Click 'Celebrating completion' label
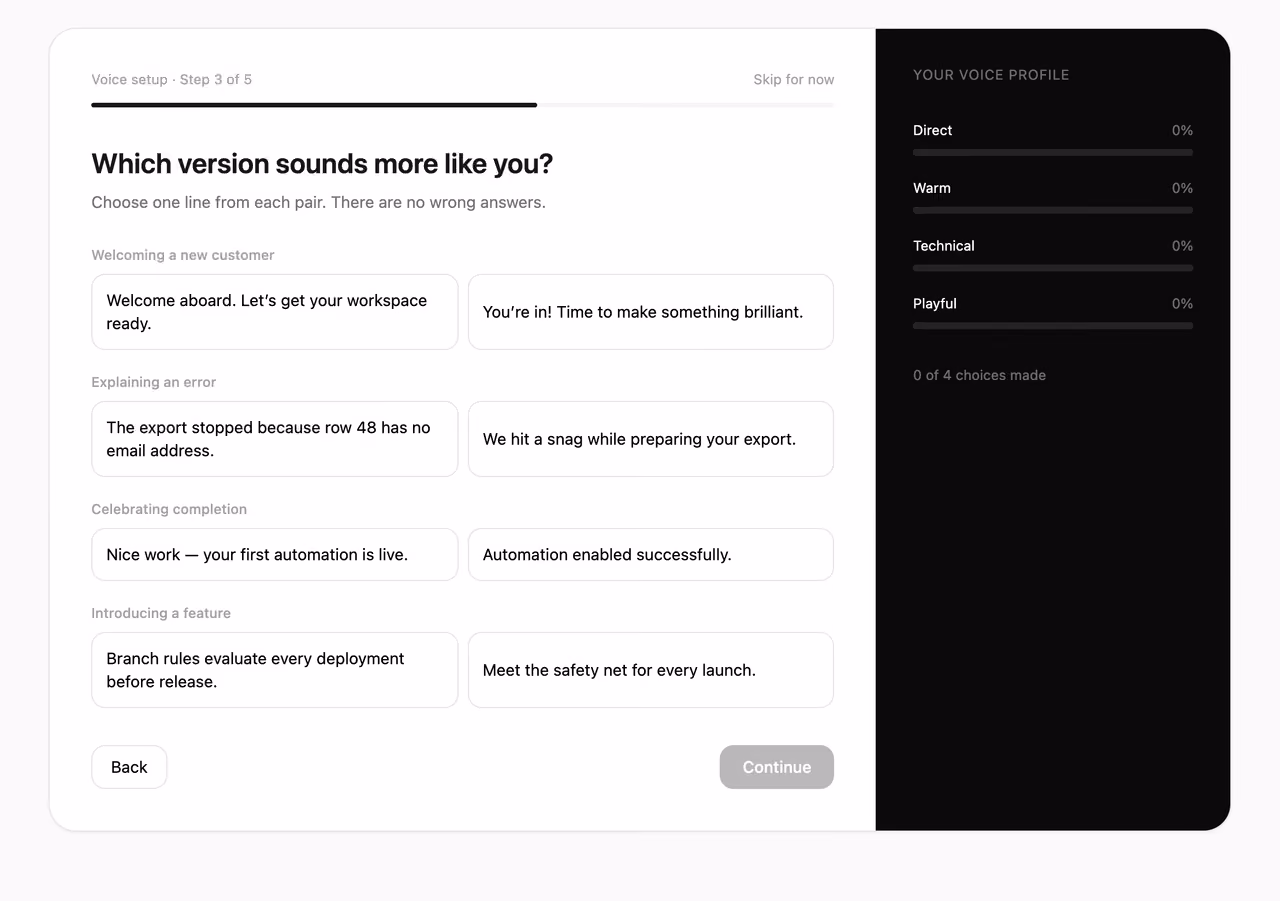This screenshot has width=1280, height=901. click(169, 509)
